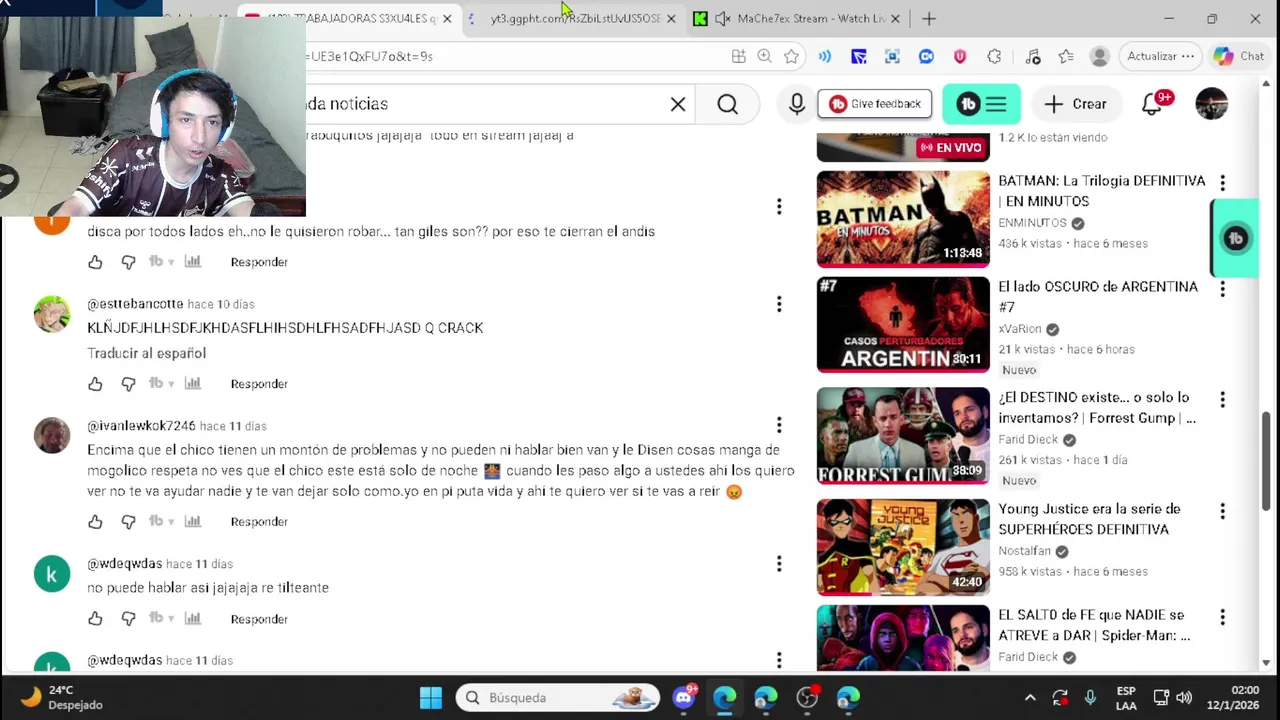Screen dimensions: 1280x720
Task: Click the Actualizar browser button
Action: tap(1160, 56)
